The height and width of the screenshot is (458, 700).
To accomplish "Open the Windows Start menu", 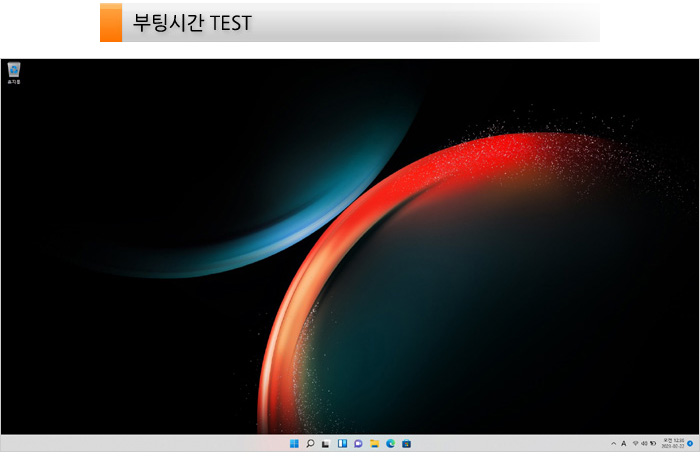I will [294, 443].
